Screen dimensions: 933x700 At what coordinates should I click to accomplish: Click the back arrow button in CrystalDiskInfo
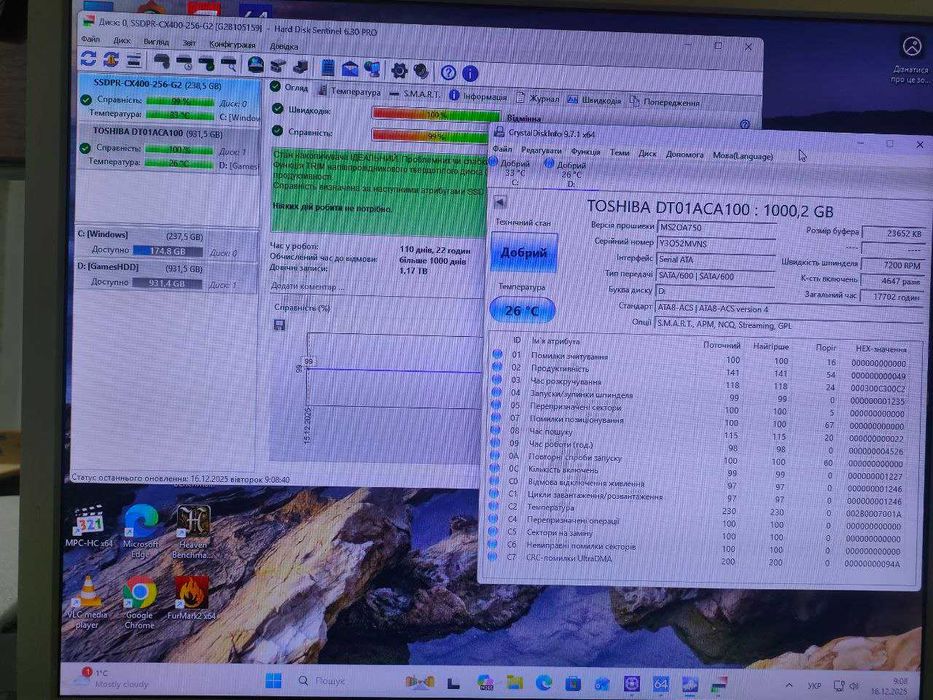click(500, 202)
